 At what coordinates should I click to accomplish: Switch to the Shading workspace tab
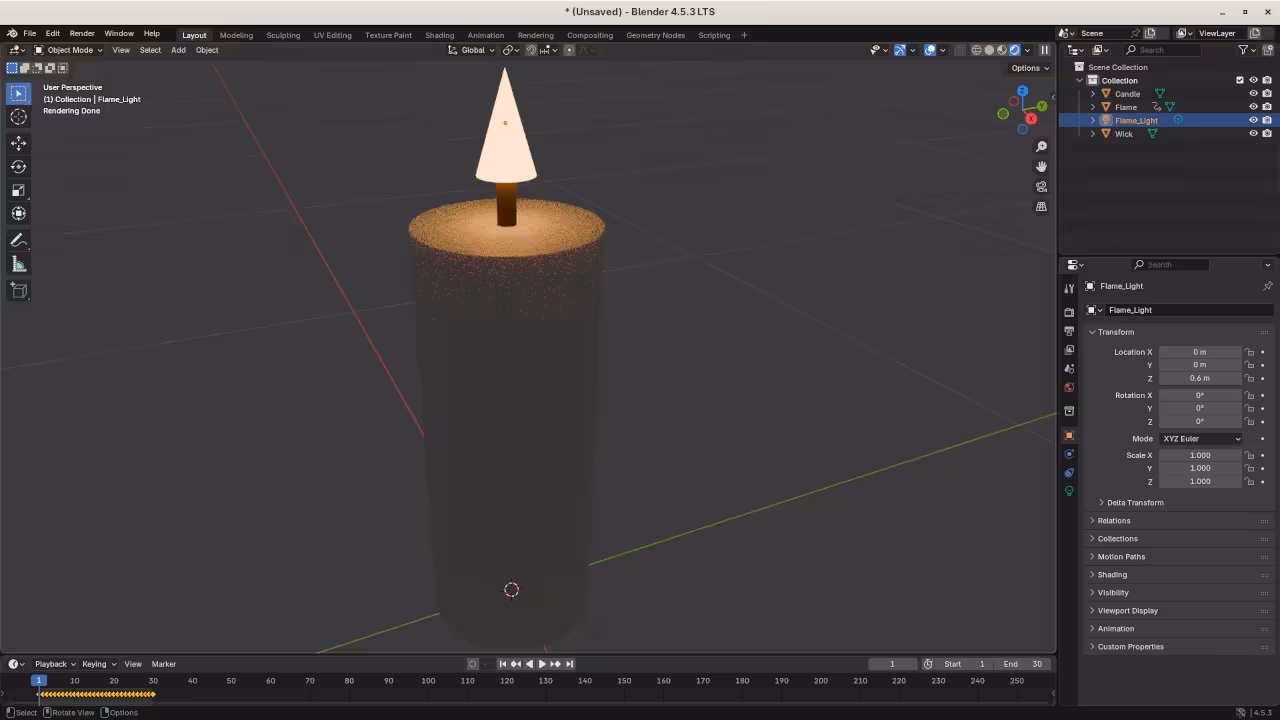439,35
